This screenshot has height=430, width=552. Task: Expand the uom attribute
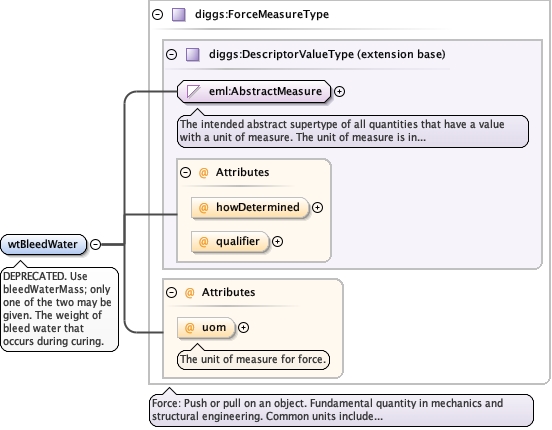coord(243,328)
